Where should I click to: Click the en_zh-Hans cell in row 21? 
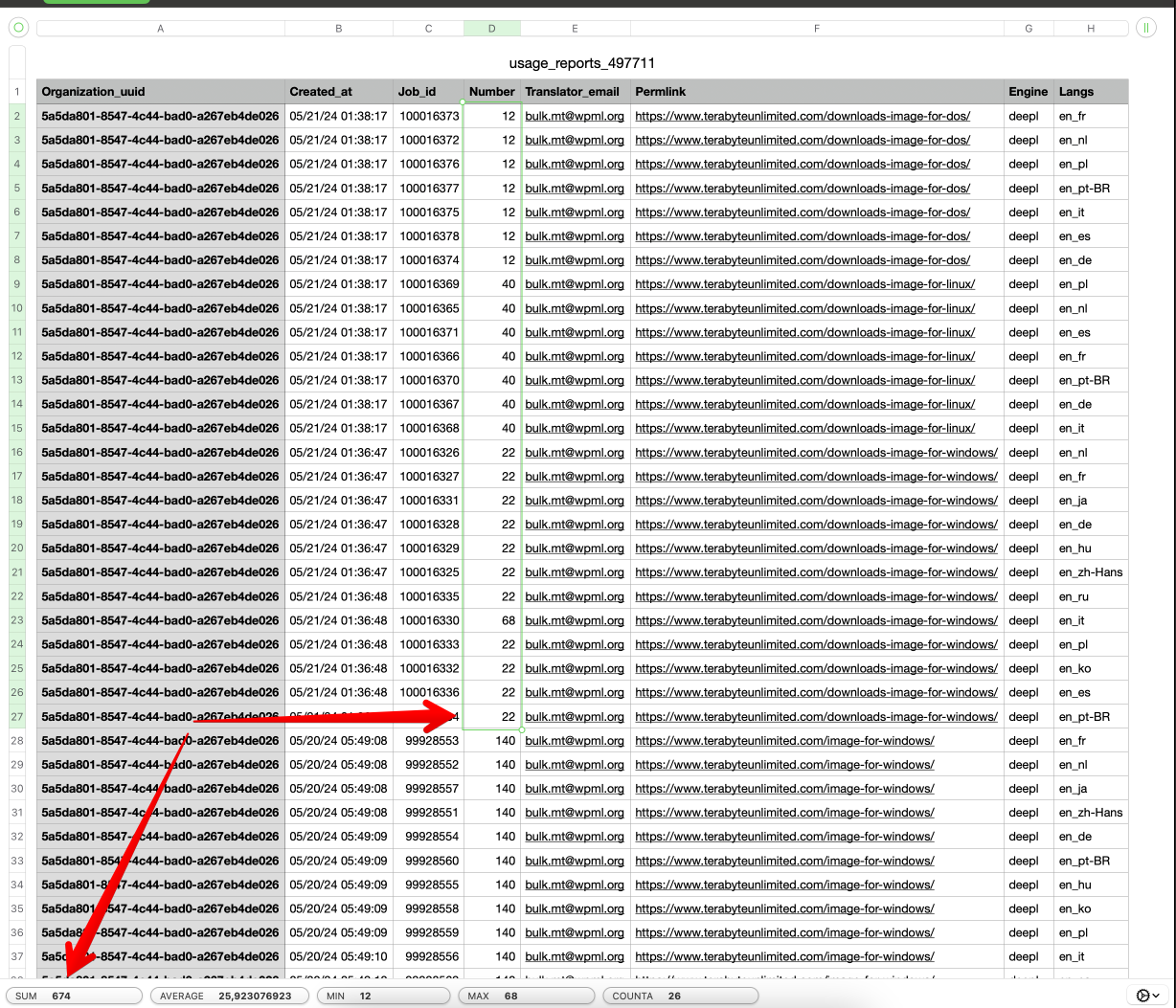pyautogui.click(x=1091, y=572)
